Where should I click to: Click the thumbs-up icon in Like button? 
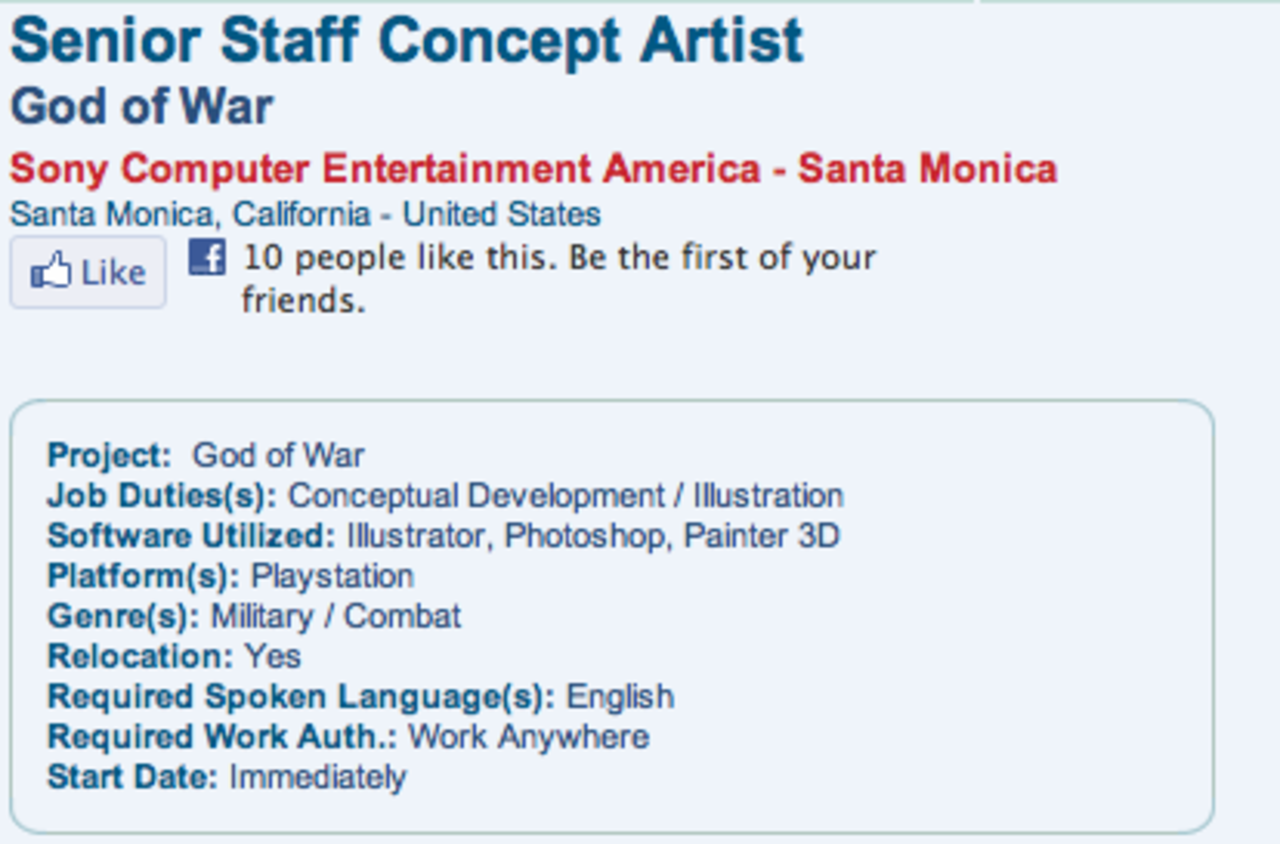(51, 272)
